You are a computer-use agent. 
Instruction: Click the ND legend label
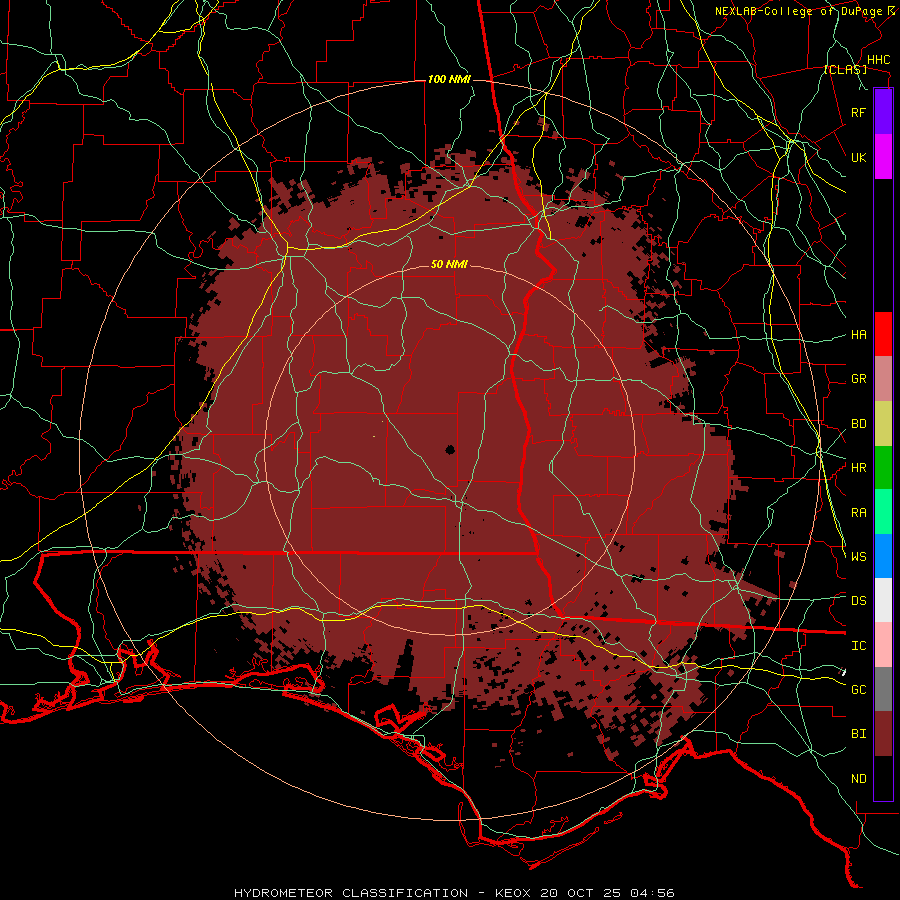pos(858,779)
